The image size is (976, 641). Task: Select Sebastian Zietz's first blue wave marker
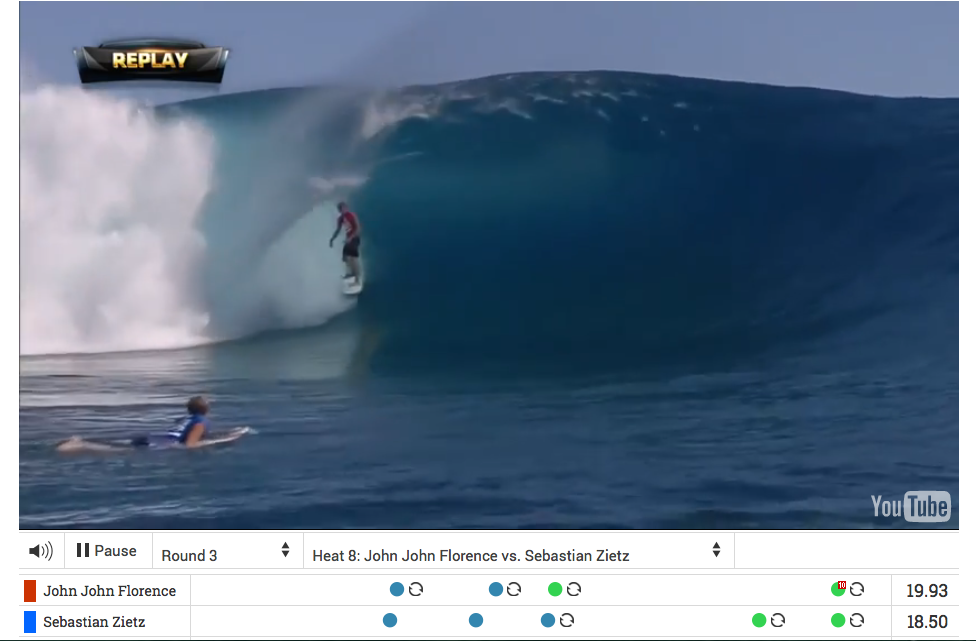coord(390,620)
